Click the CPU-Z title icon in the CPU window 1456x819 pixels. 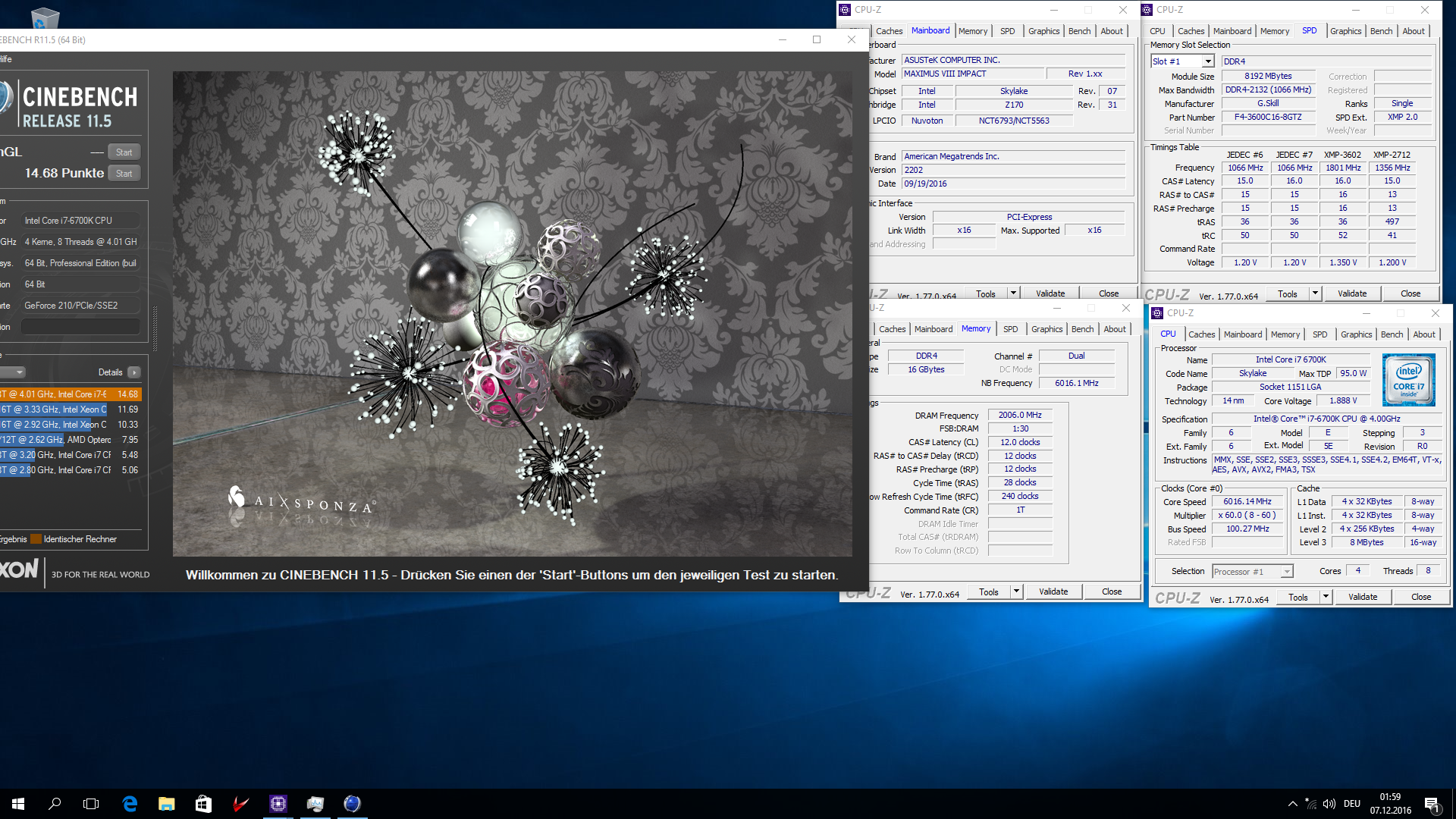[1158, 313]
